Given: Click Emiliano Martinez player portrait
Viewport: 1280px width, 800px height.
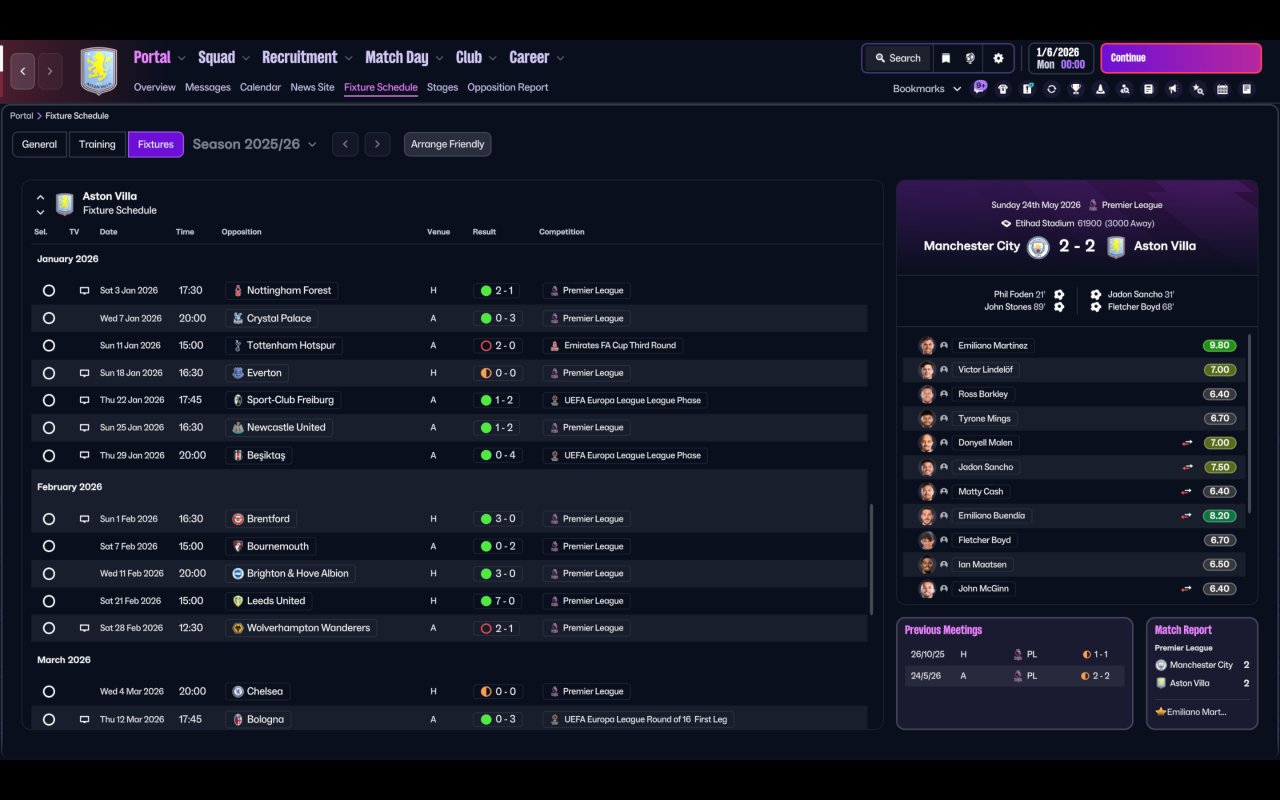Looking at the screenshot, I should click(x=927, y=346).
